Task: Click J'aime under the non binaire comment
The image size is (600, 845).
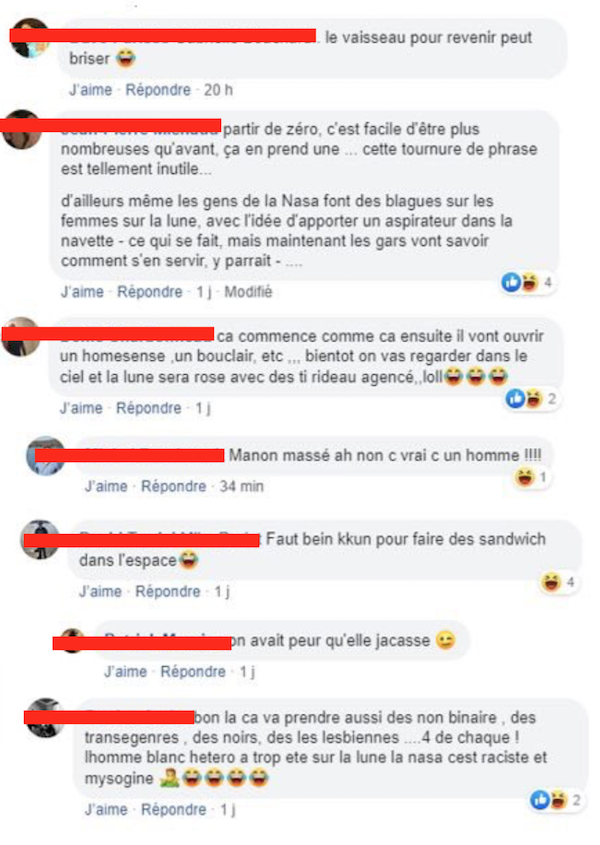Action: pos(106,810)
